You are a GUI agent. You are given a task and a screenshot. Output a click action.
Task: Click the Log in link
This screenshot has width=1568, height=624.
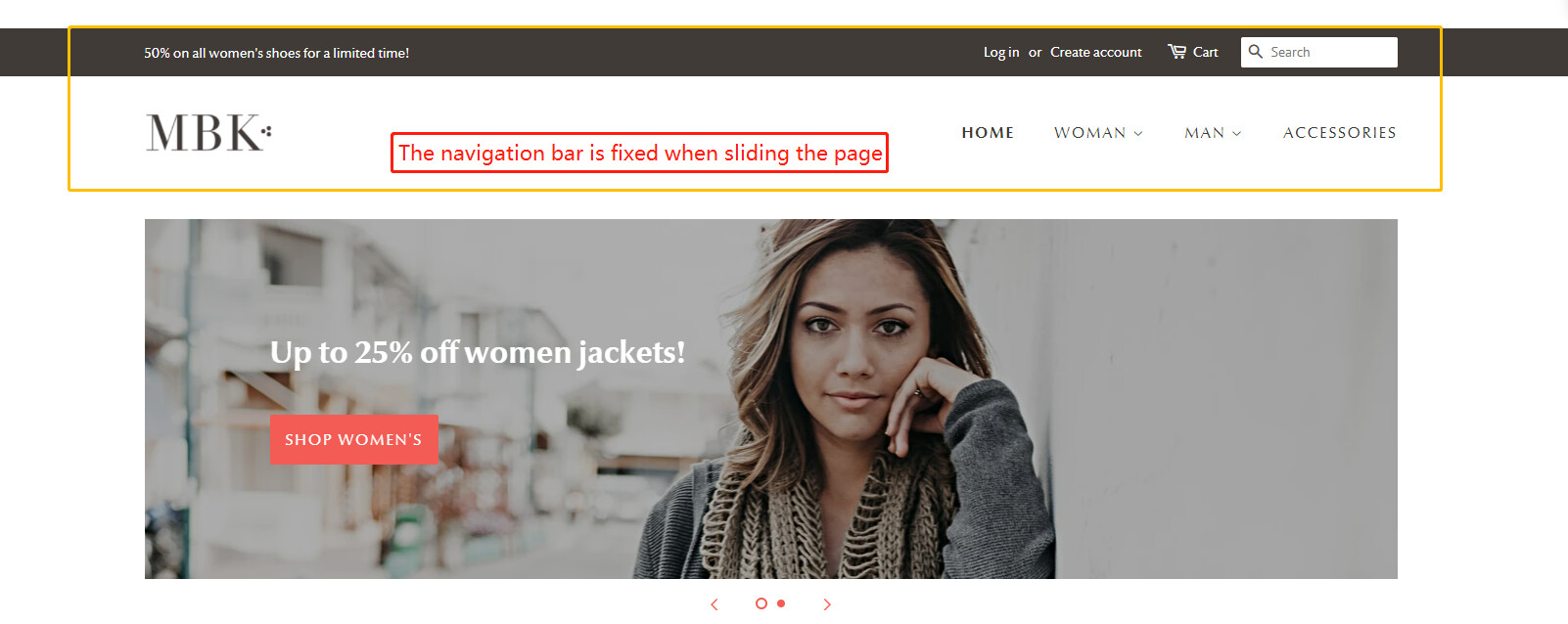1001,53
